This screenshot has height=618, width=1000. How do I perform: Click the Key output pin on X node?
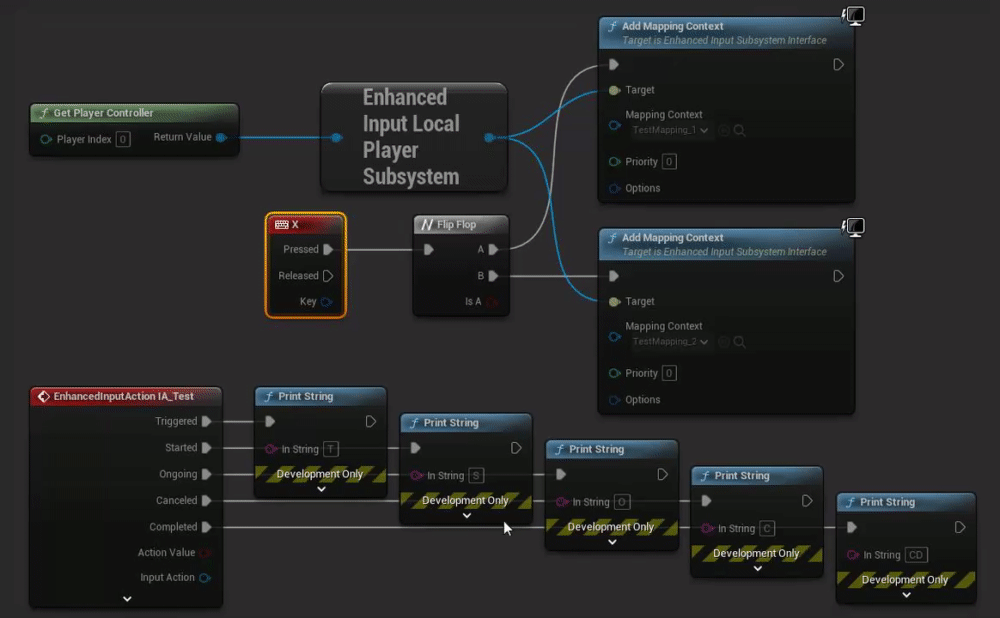(x=327, y=302)
